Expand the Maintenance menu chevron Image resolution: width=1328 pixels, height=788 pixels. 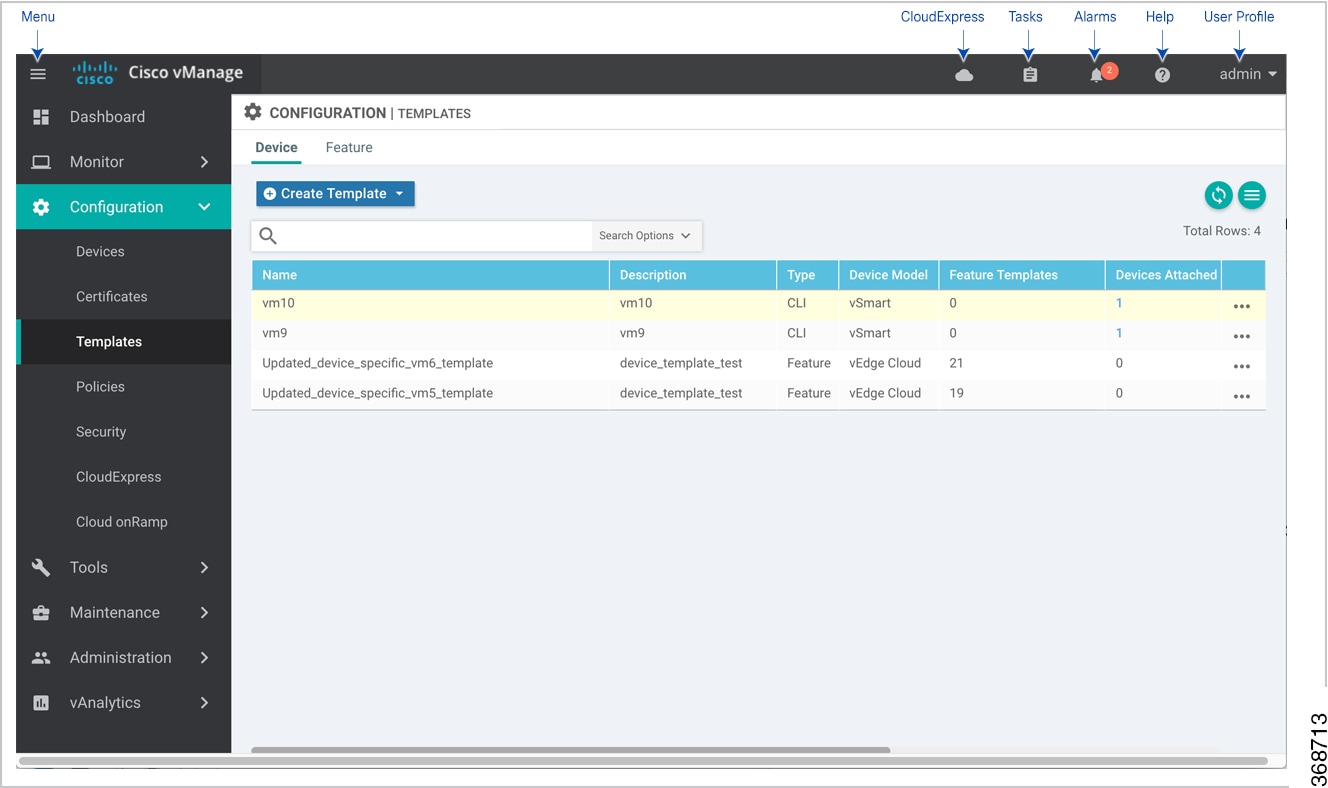pyautogui.click(x=204, y=612)
